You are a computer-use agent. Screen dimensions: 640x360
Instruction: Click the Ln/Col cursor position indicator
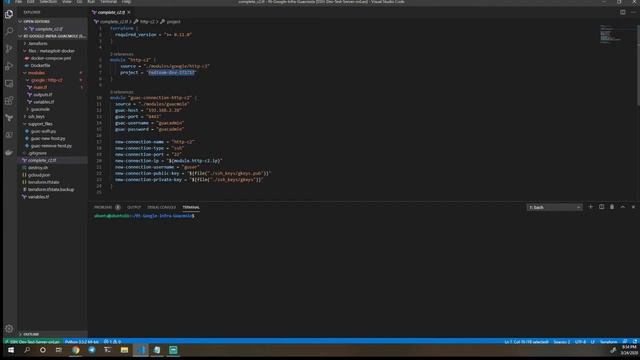pyautogui.click(x=527, y=342)
